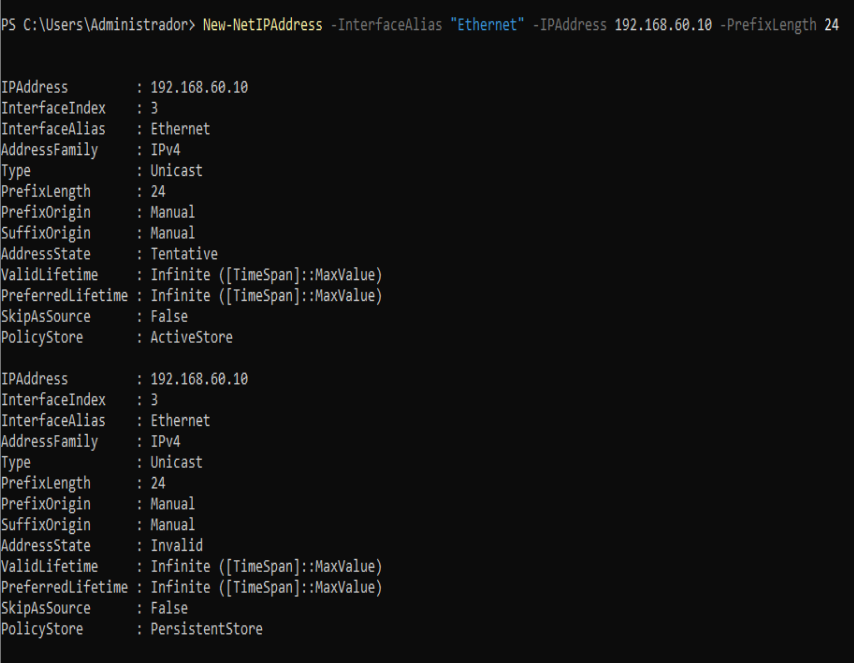Click the New-NetIPAddress cmdlet in the command
The height and width of the screenshot is (663, 854).
click(262, 25)
